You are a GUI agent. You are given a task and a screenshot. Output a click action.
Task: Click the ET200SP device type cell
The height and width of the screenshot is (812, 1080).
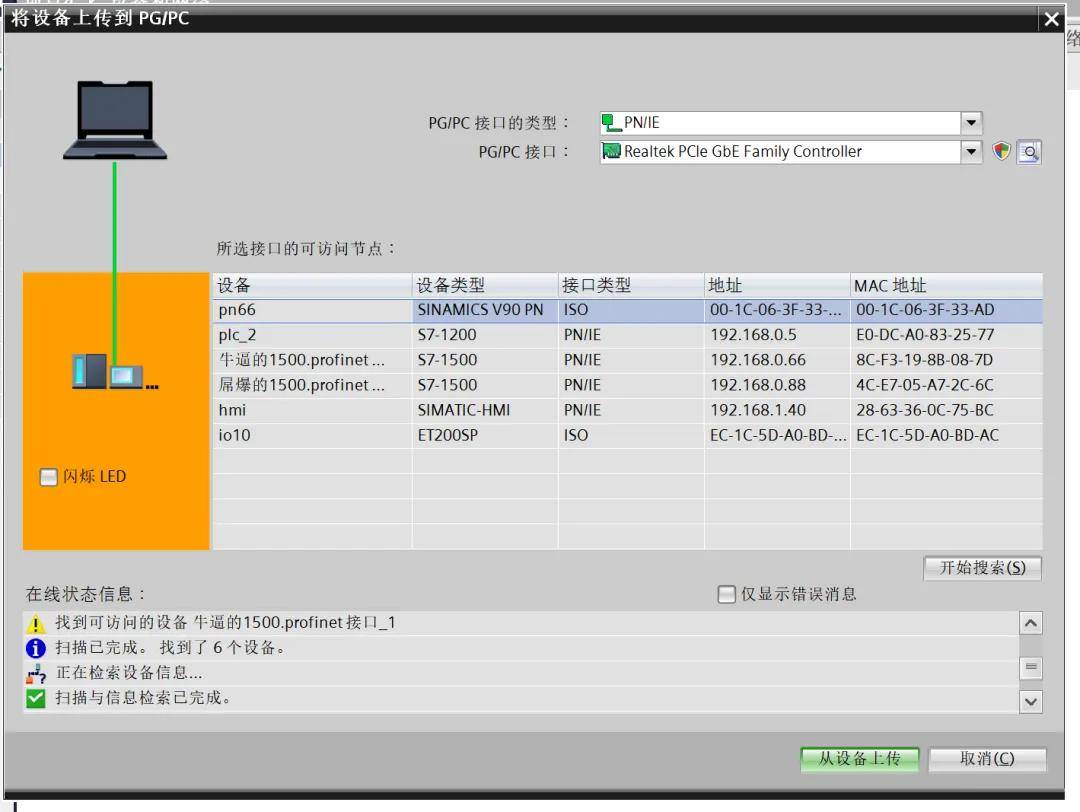(x=485, y=435)
